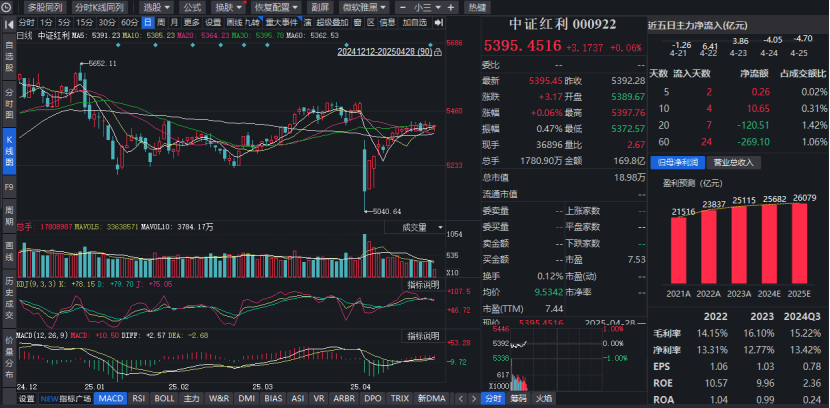
Task: Toggle 营业总收入 chart view
Action: [734, 163]
